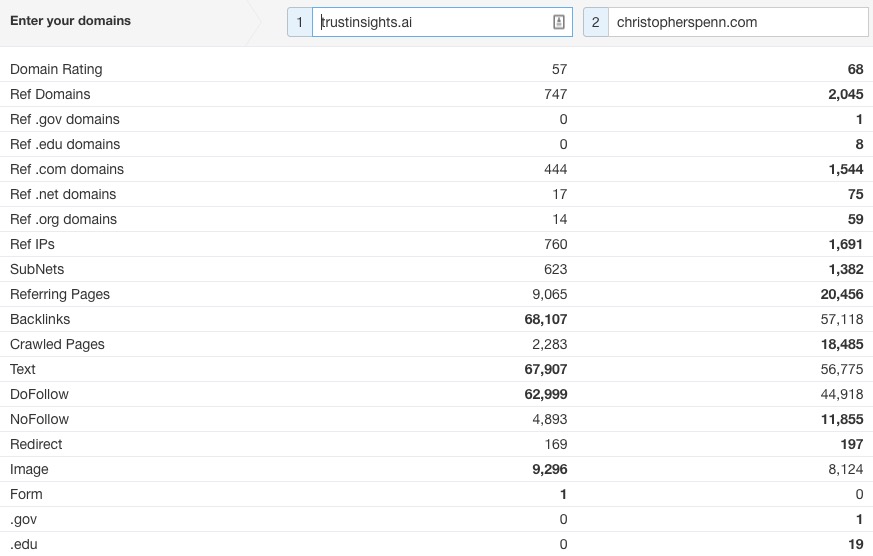Image resolution: width=873 pixels, height=556 pixels.
Task: Click Ref .com domains value 1,544
Action: point(846,169)
